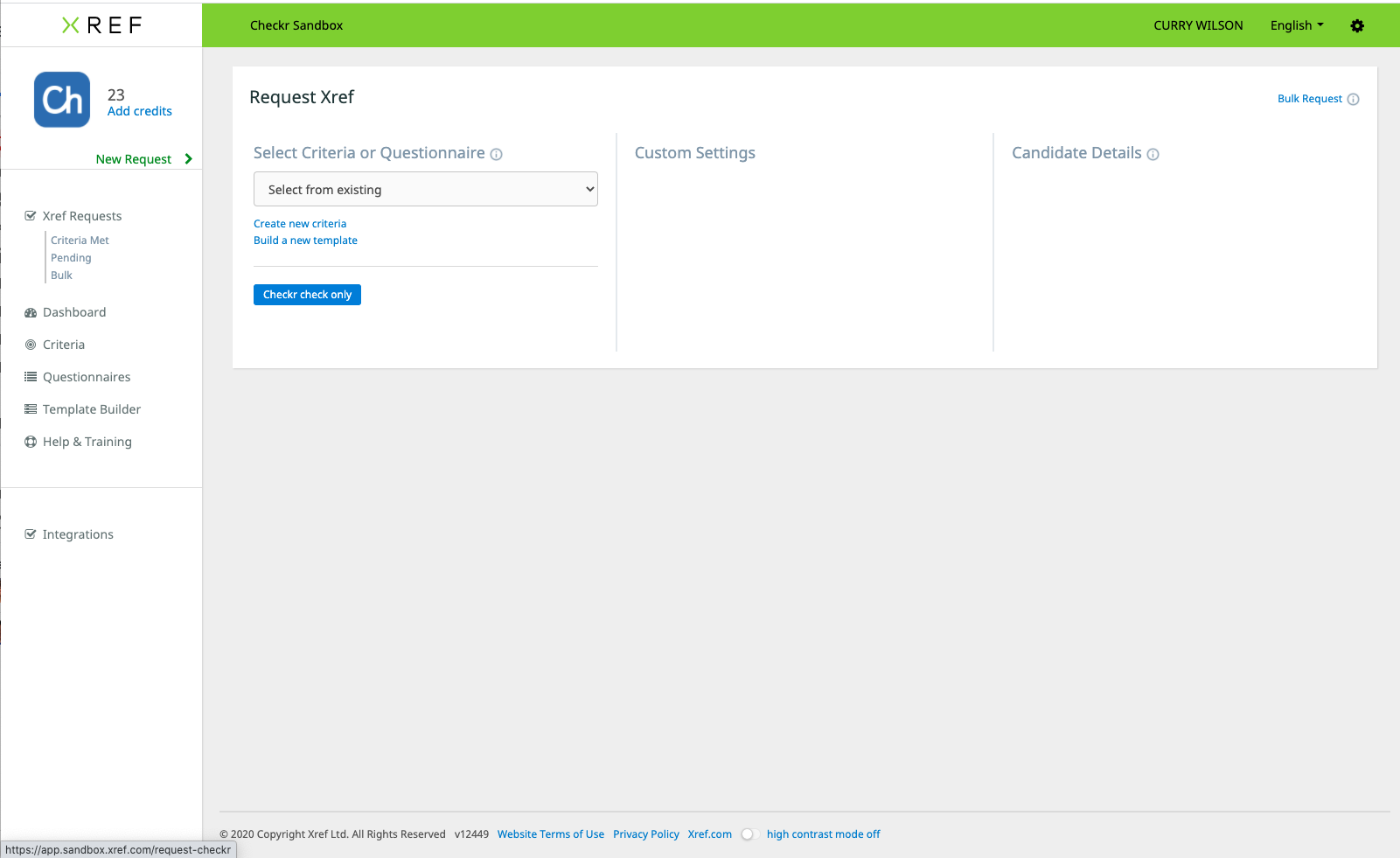Image resolution: width=1400 pixels, height=858 pixels.
Task: Click info icon beside Select Criteria heading
Action: pos(496,154)
